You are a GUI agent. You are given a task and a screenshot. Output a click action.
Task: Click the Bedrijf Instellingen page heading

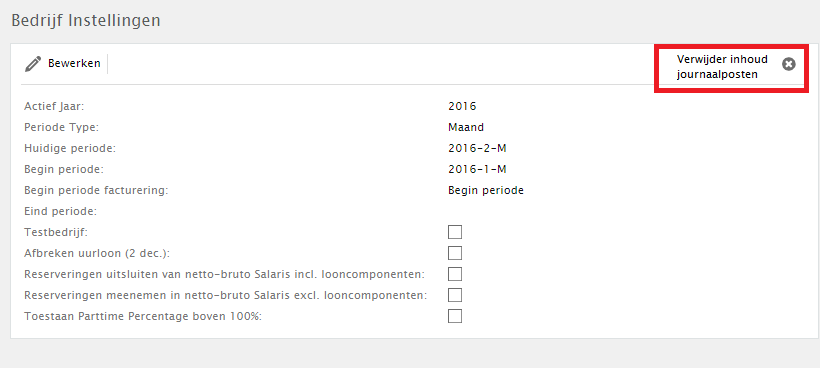point(86,20)
